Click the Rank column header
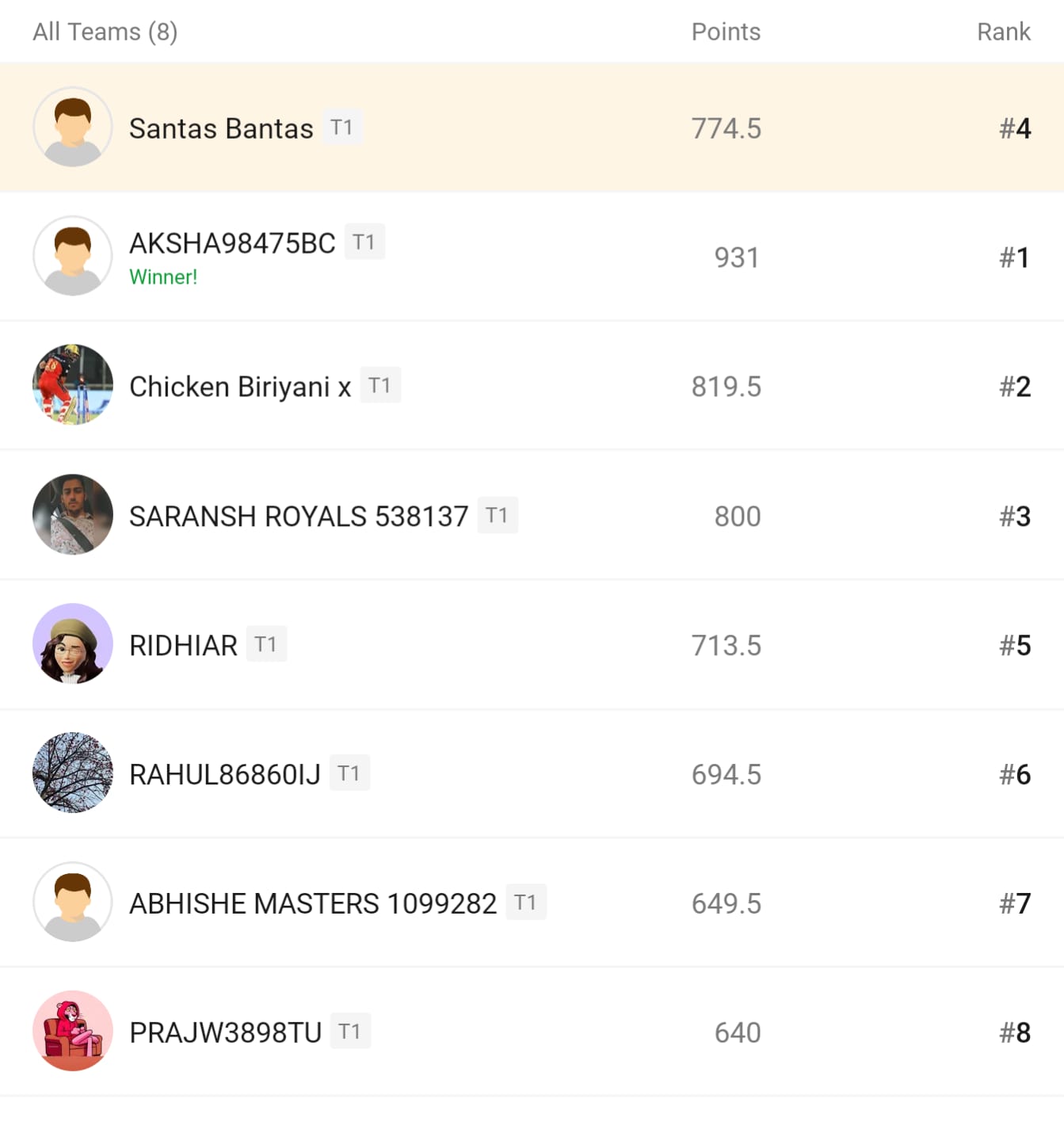This screenshot has height=1122, width=1064. coord(1003,32)
